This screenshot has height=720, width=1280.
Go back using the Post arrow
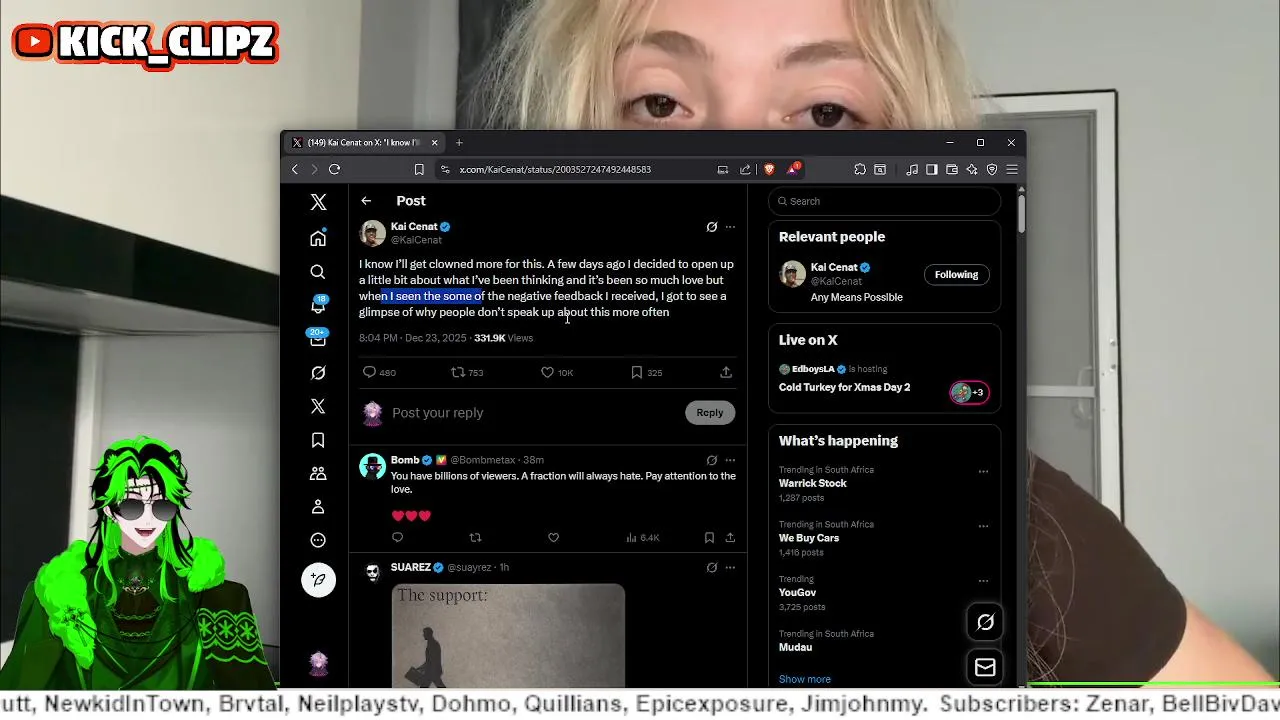click(x=366, y=201)
